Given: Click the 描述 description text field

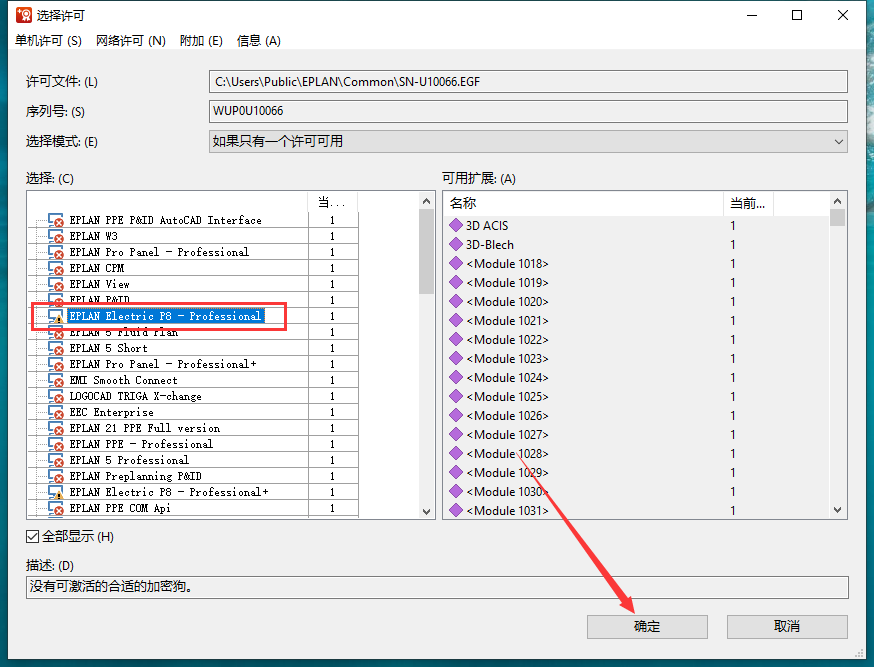Looking at the screenshot, I should (437, 587).
